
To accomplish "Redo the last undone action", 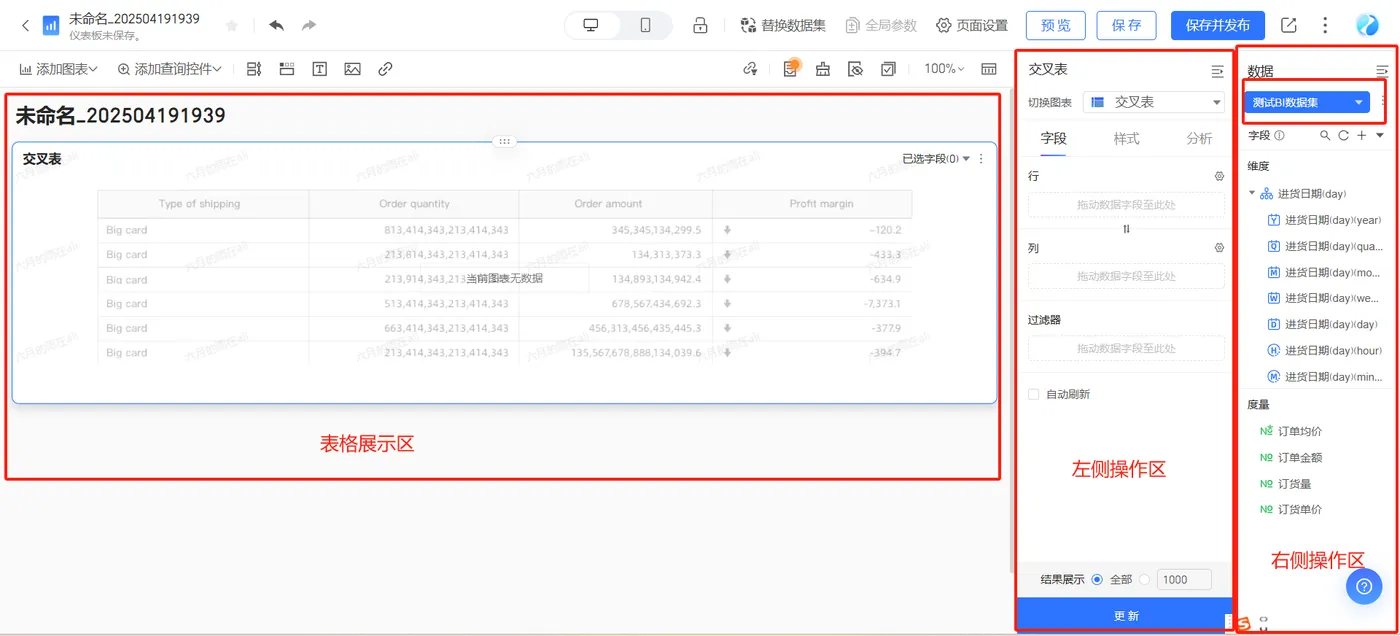I will pos(309,25).
